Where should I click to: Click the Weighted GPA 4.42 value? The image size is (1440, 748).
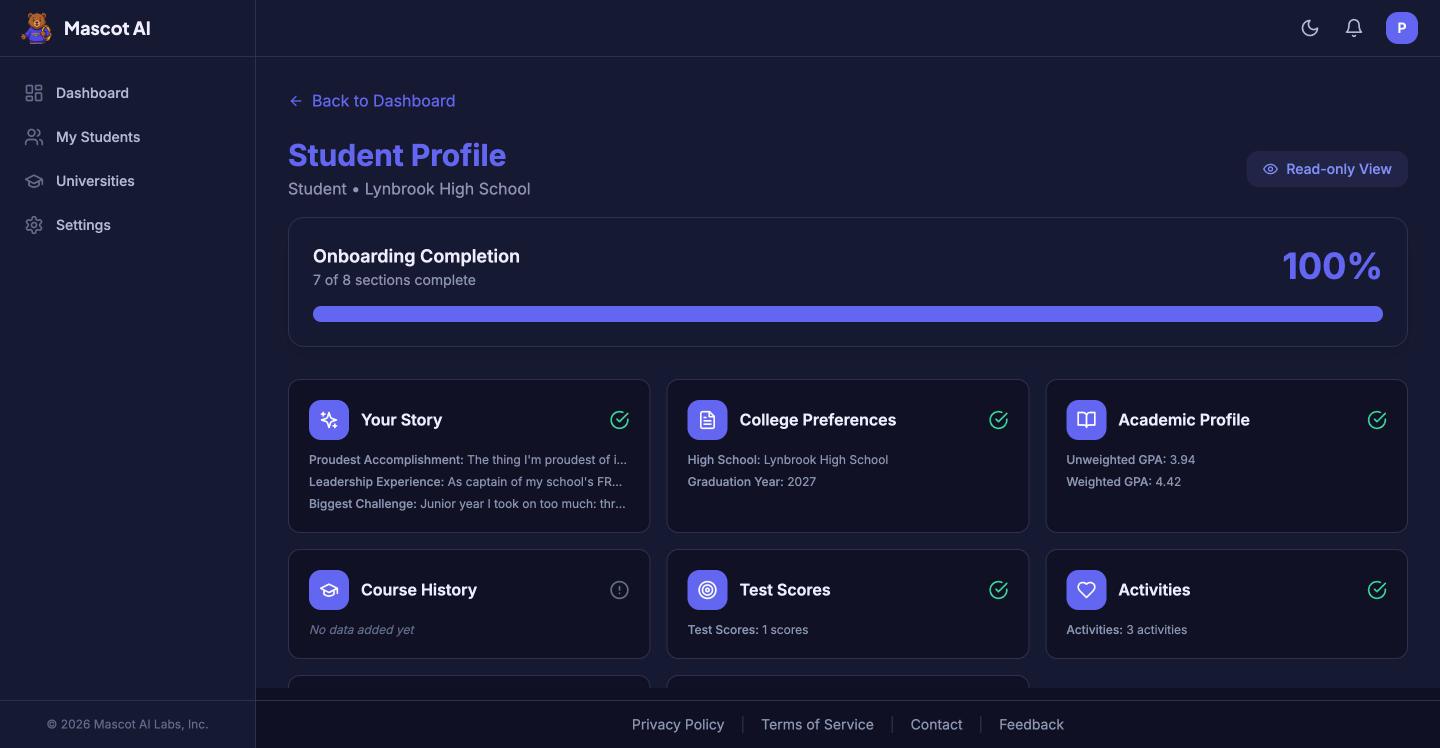point(1168,482)
